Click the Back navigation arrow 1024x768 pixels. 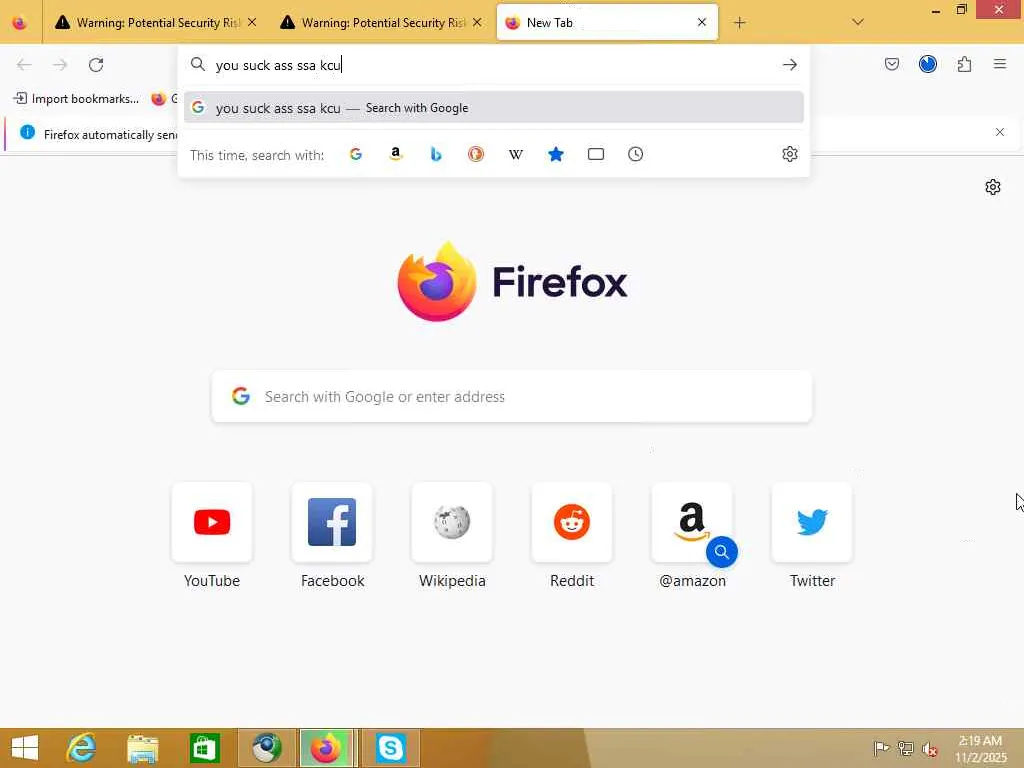click(24, 65)
